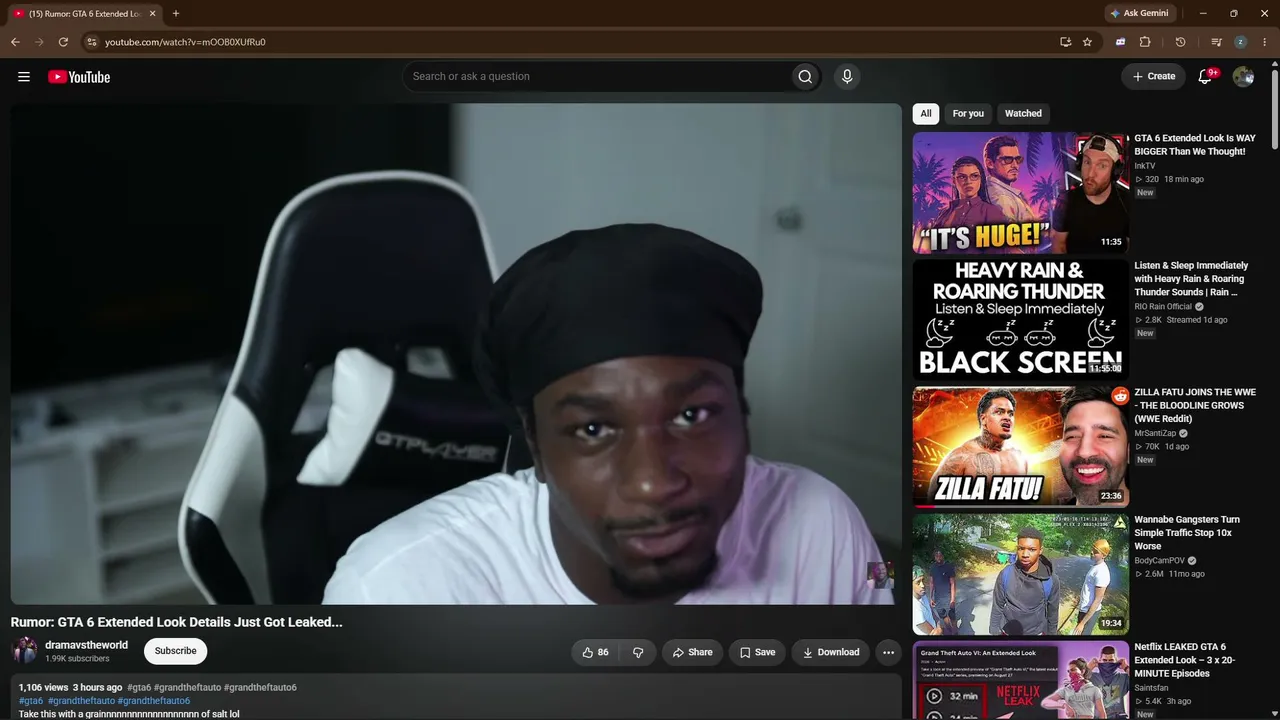Viewport: 1280px width, 720px height.
Task: Dislike the video with thumbs down
Action: [x=638, y=652]
